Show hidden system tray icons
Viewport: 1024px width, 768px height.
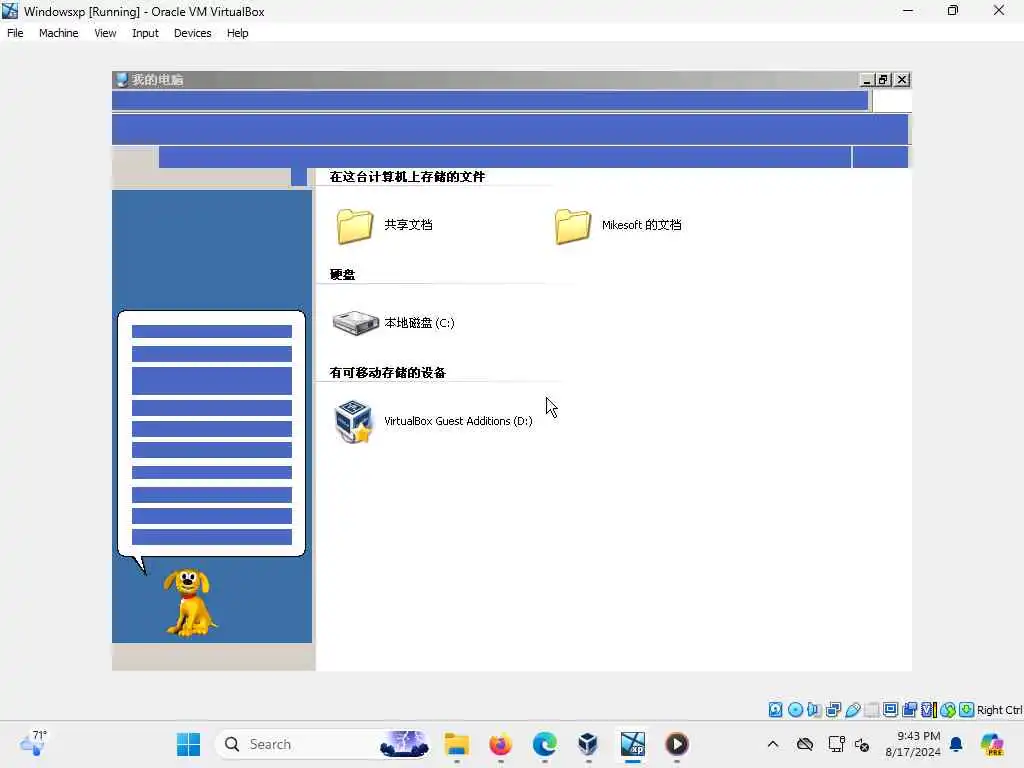coord(773,744)
